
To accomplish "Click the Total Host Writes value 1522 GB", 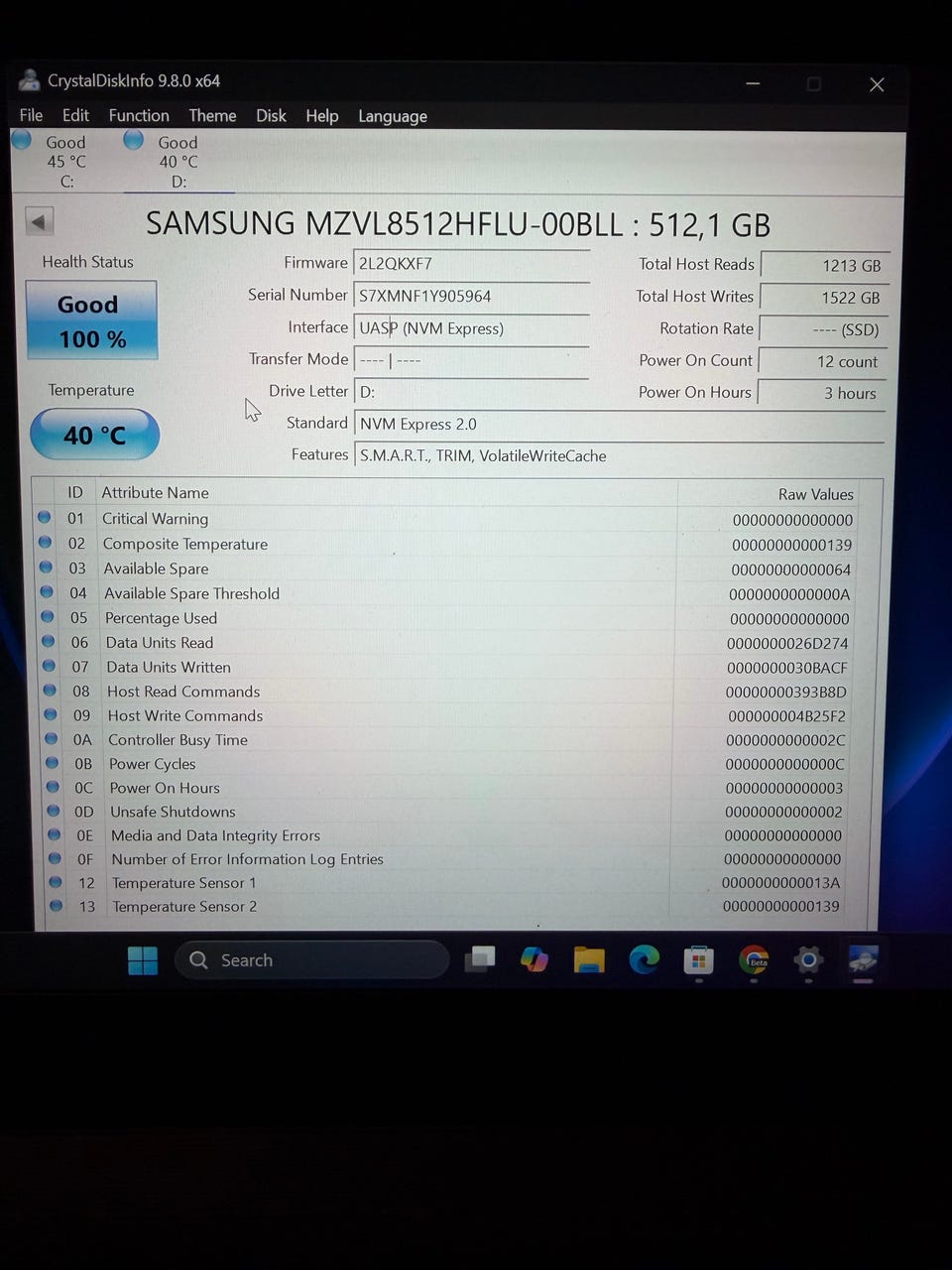I will coord(824,297).
